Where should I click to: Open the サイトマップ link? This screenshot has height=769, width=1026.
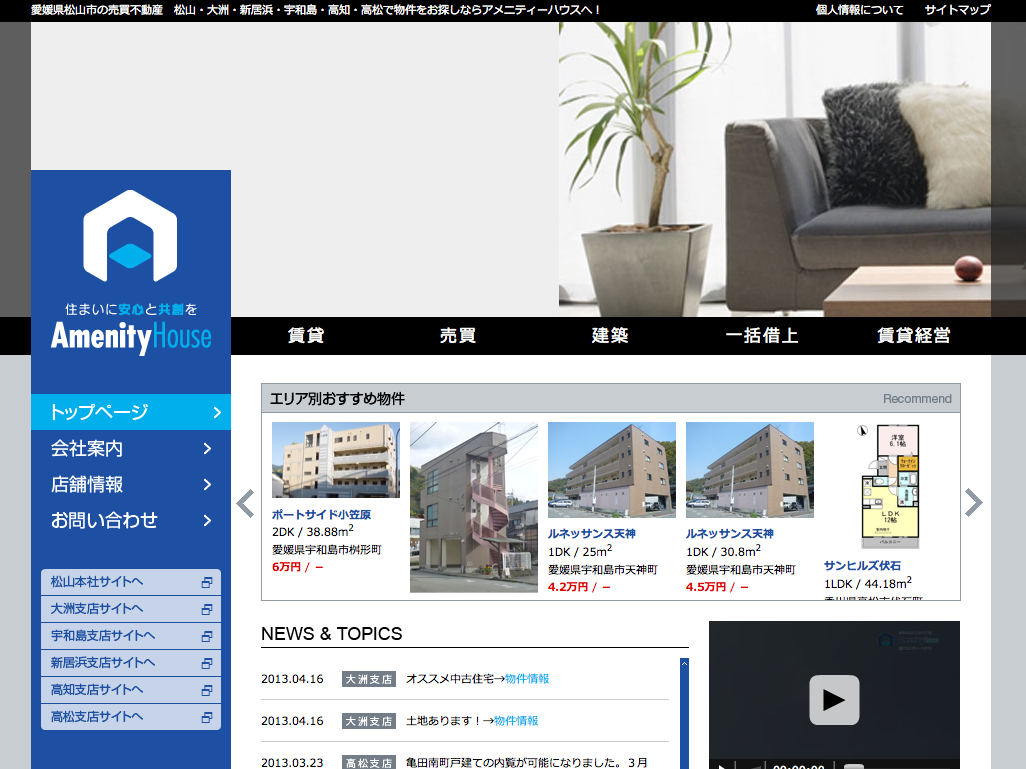click(957, 10)
